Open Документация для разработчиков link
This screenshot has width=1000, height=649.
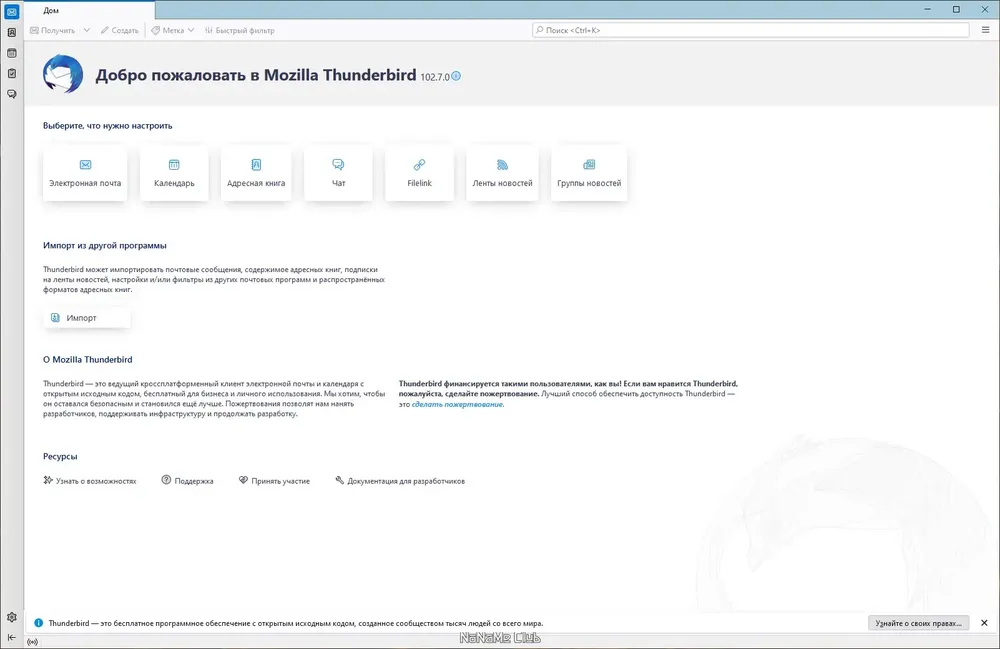point(400,481)
